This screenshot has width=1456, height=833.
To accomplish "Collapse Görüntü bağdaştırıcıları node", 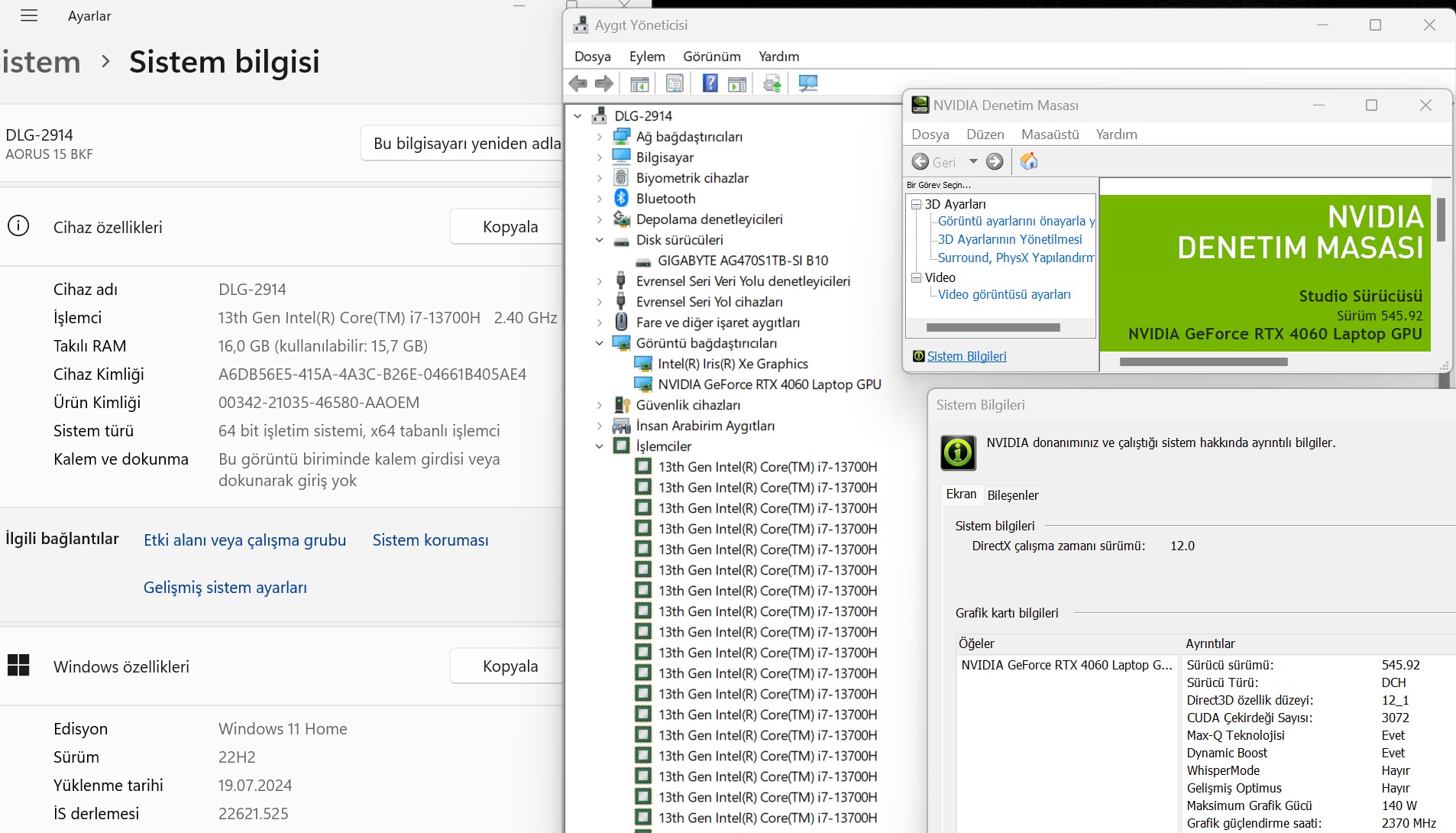I will click(600, 343).
